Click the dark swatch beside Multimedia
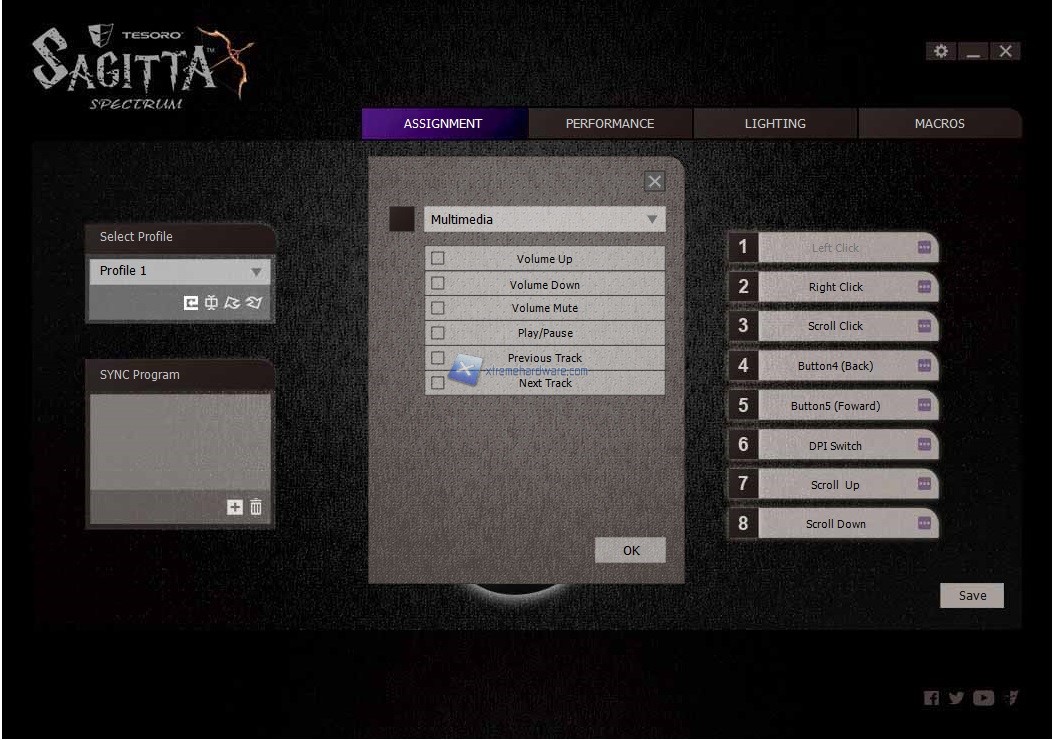 pos(402,220)
